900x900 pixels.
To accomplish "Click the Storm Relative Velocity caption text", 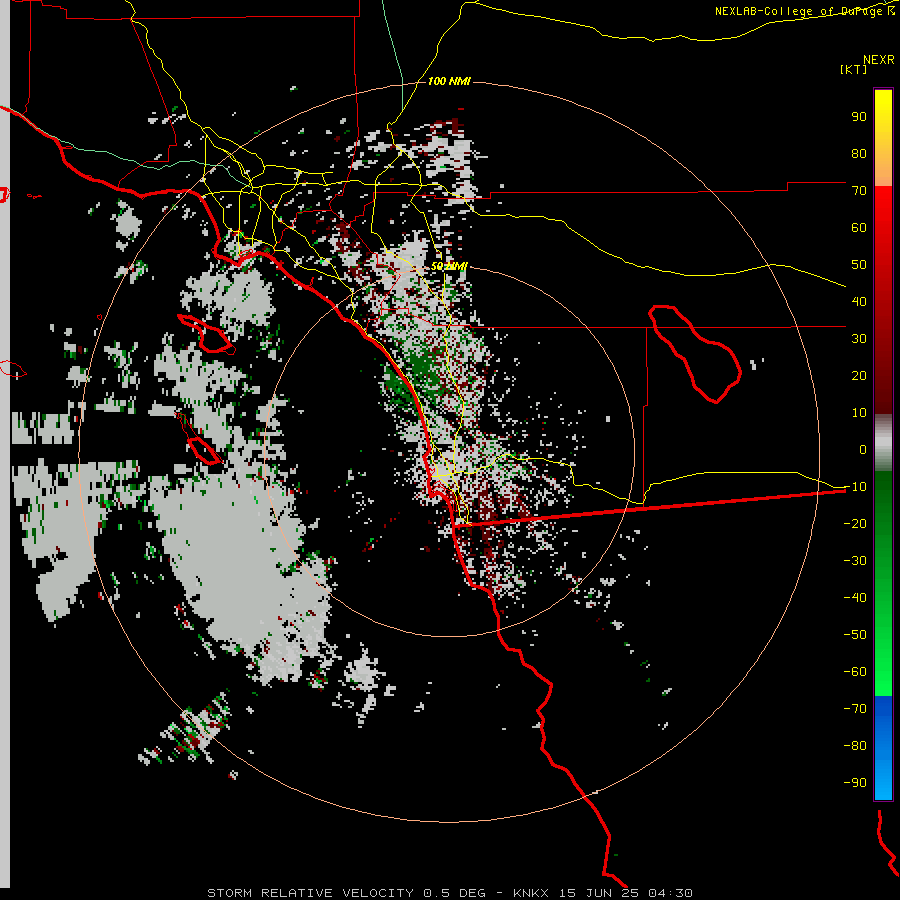I will coord(449,893).
